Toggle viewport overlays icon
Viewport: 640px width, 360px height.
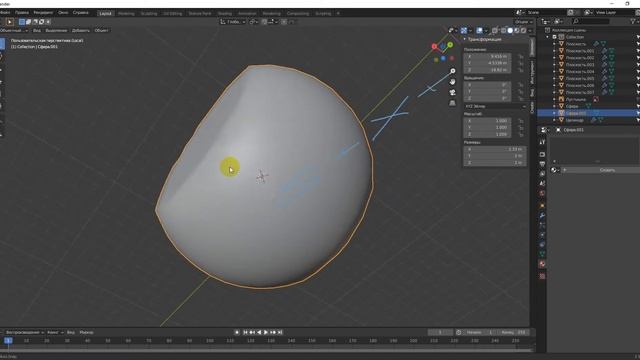479,30
